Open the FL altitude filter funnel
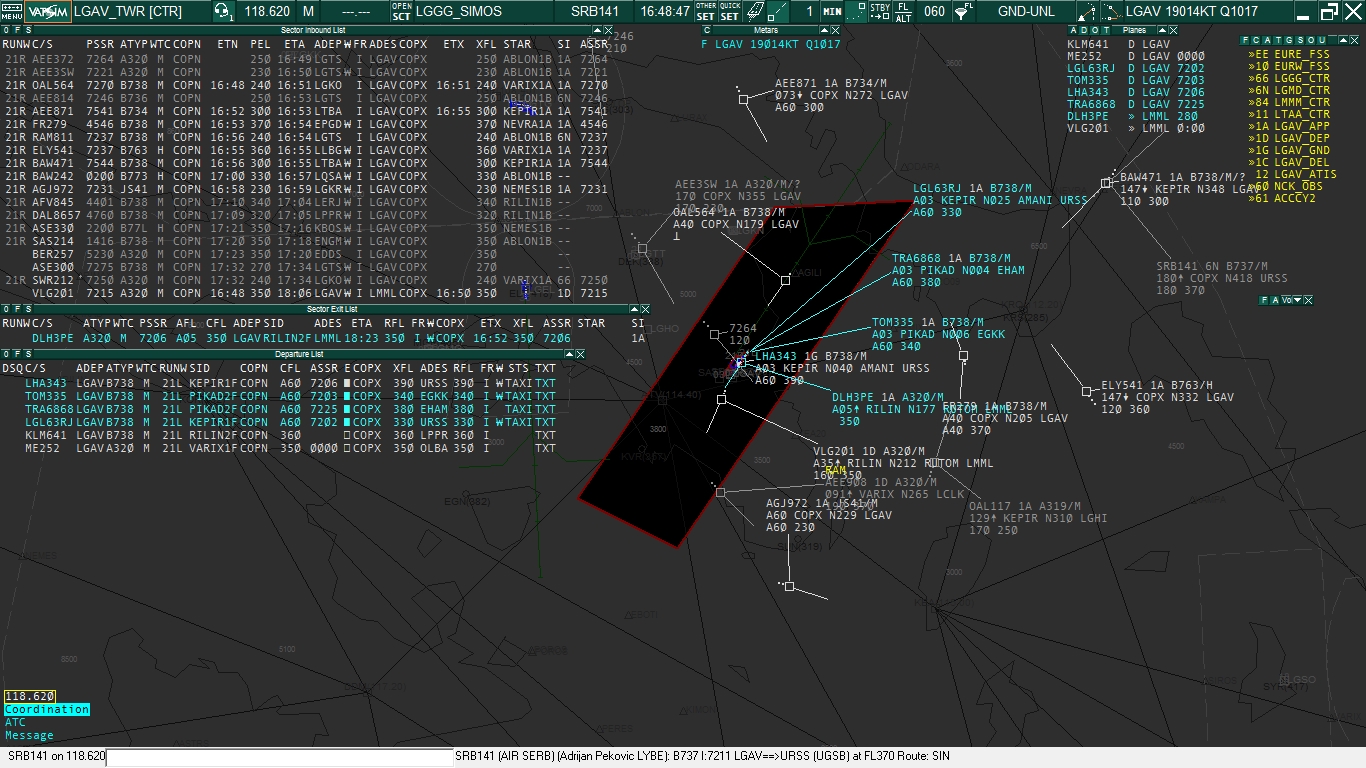The height and width of the screenshot is (768, 1366). tap(963, 12)
